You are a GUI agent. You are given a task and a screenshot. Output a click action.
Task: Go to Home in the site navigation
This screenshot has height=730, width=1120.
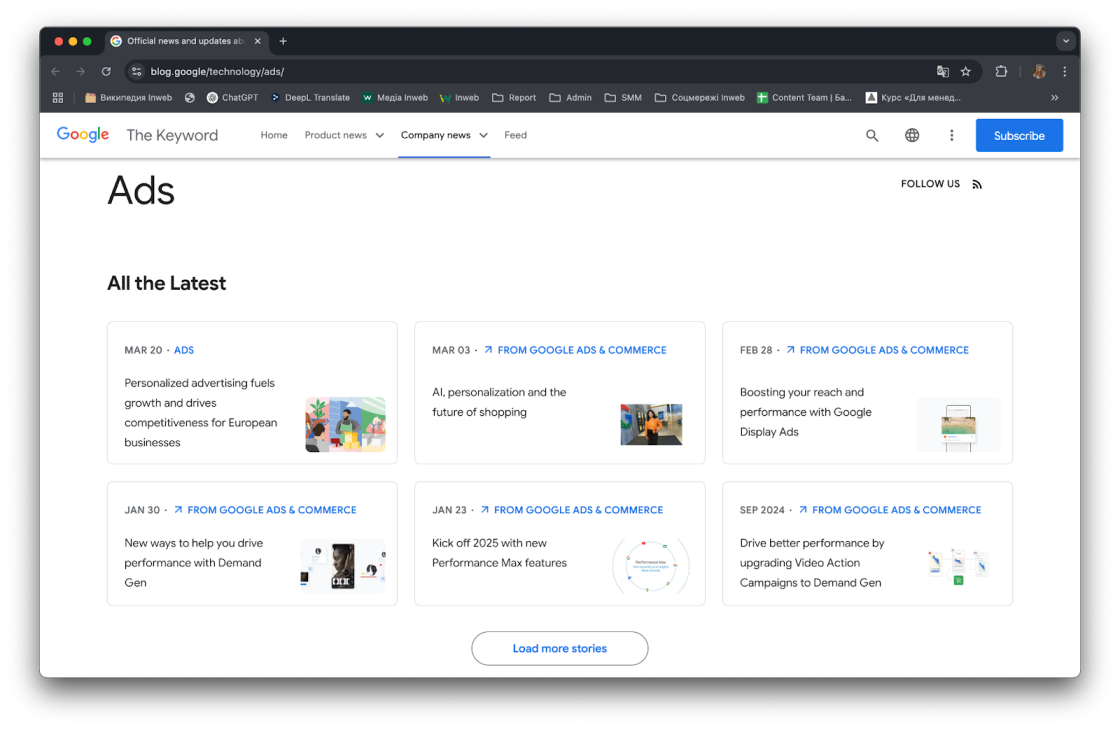[274, 136]
